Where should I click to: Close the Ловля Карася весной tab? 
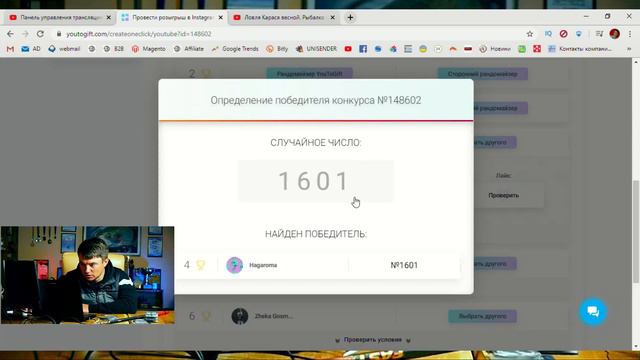point(333,18)
